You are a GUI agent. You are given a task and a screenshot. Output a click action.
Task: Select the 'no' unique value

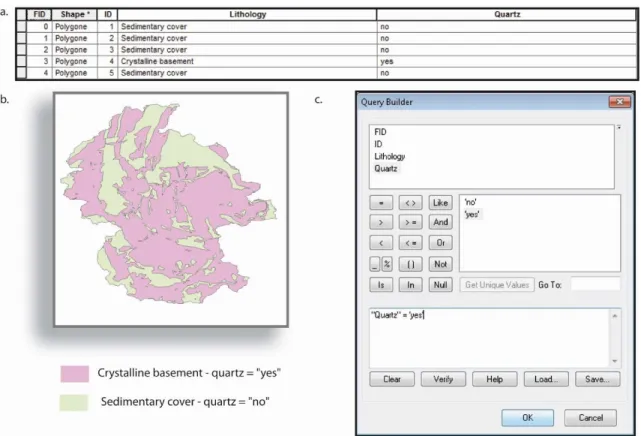471,202
